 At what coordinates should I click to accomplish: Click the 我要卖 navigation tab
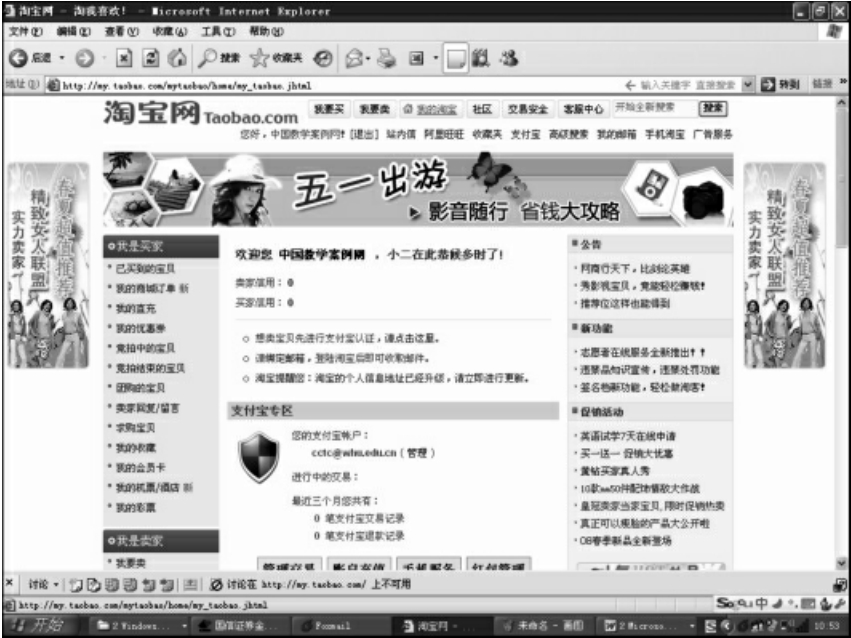374,110
